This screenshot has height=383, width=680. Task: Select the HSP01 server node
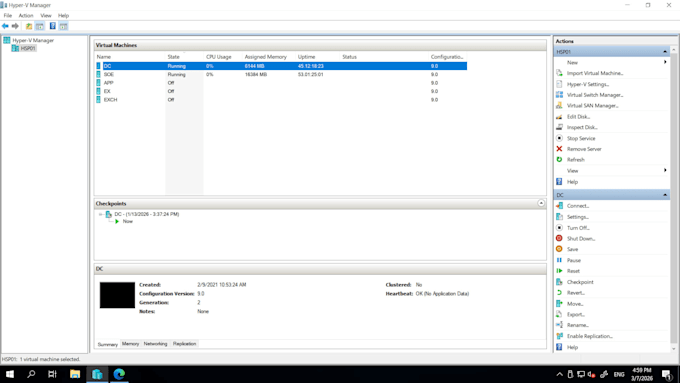click(28, 48)
